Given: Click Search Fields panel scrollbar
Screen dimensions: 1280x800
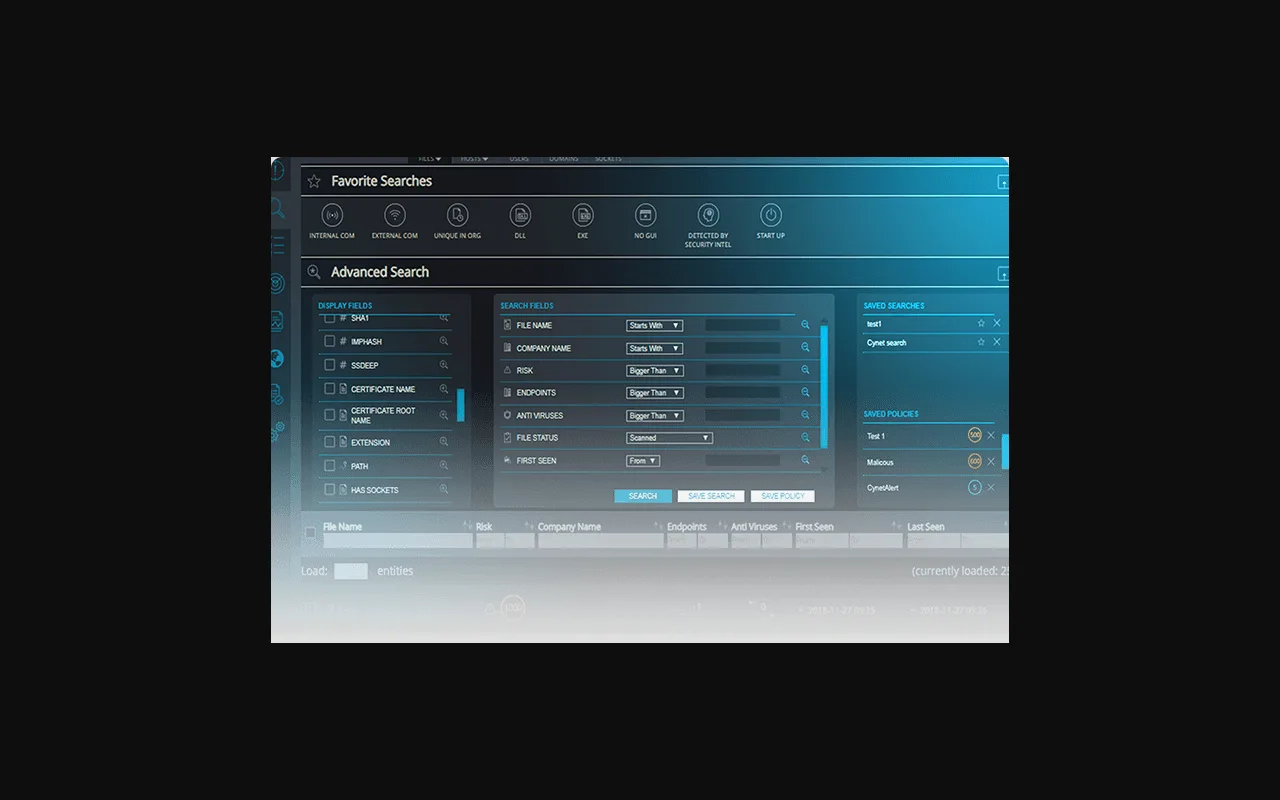Looking at the screenshot, I should click(824, 386).
